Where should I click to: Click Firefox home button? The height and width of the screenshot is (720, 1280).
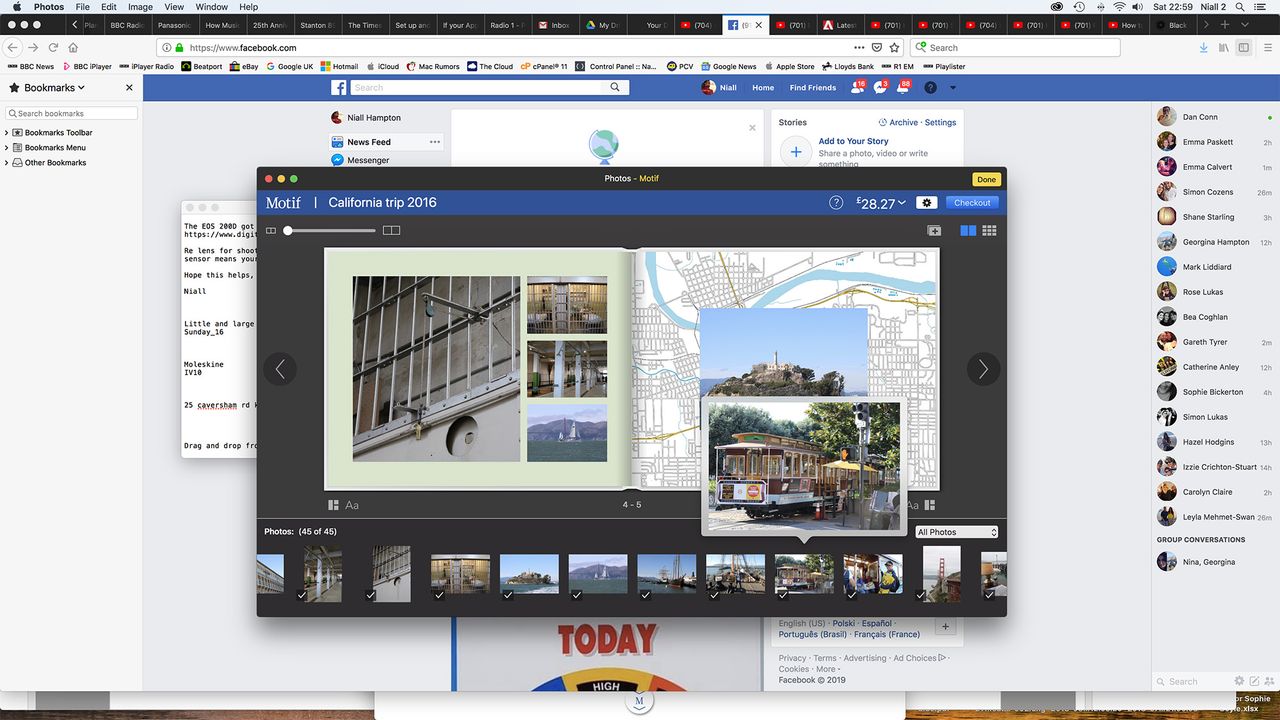click(x=73, y=47)
